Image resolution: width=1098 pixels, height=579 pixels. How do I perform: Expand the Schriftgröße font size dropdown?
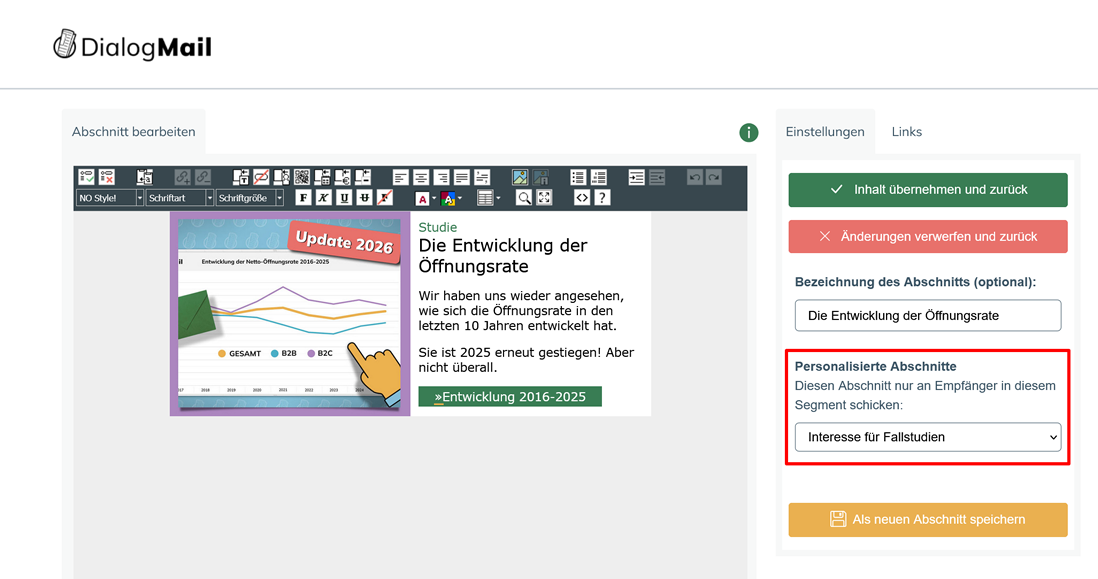coord(250,198)
